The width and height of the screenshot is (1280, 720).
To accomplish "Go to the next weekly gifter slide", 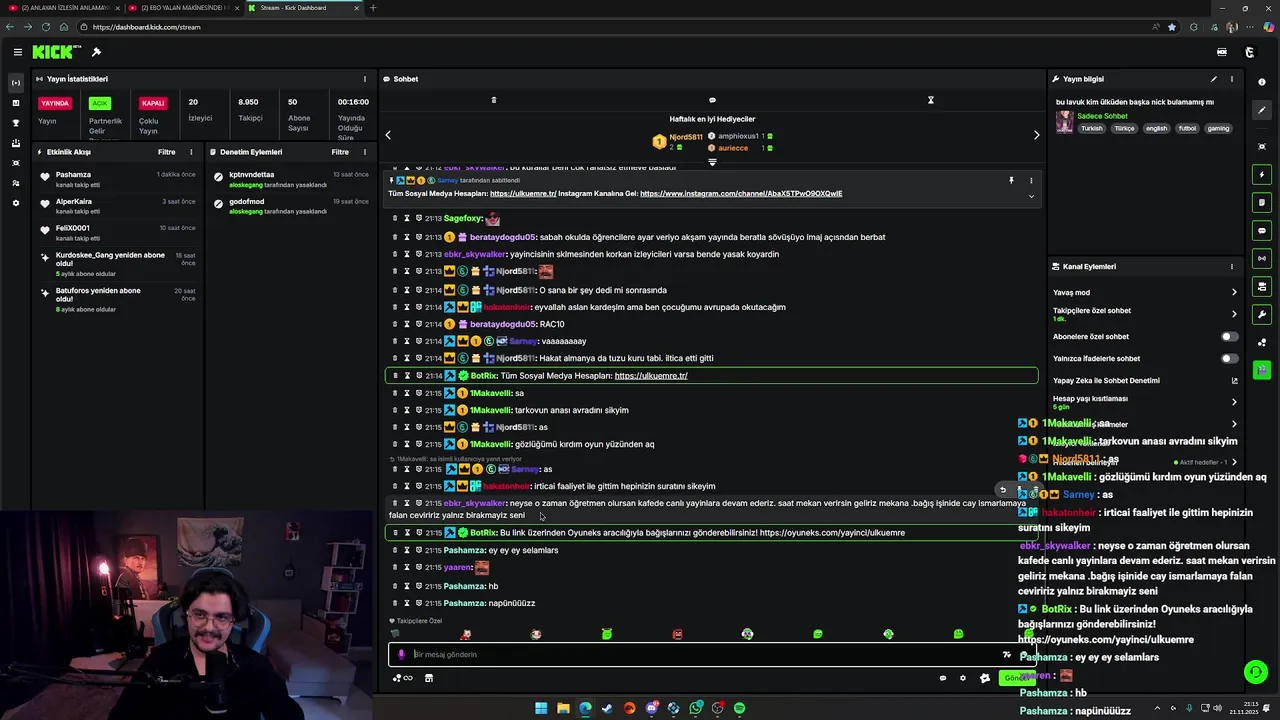I will point(1036,135).
